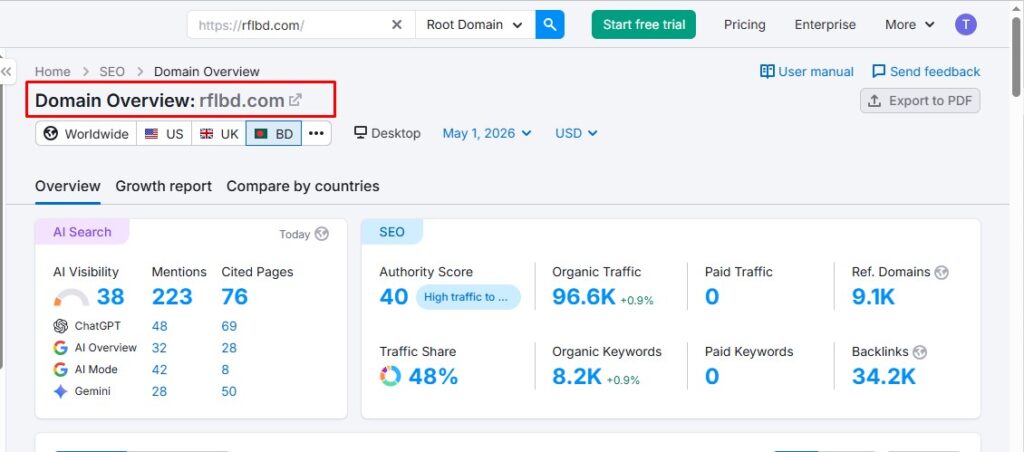Click the Traffic Share donut chart icon
Image resolution: width=1024 pixels, height=452 pixels.
[390, 376]
